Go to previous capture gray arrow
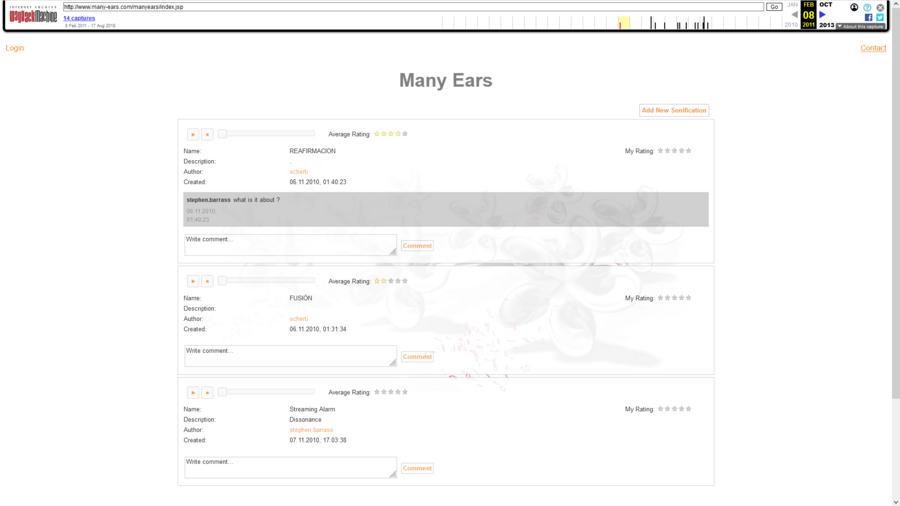Image resolution: width=900 pixels, height=506 pixels. (794, 14)
